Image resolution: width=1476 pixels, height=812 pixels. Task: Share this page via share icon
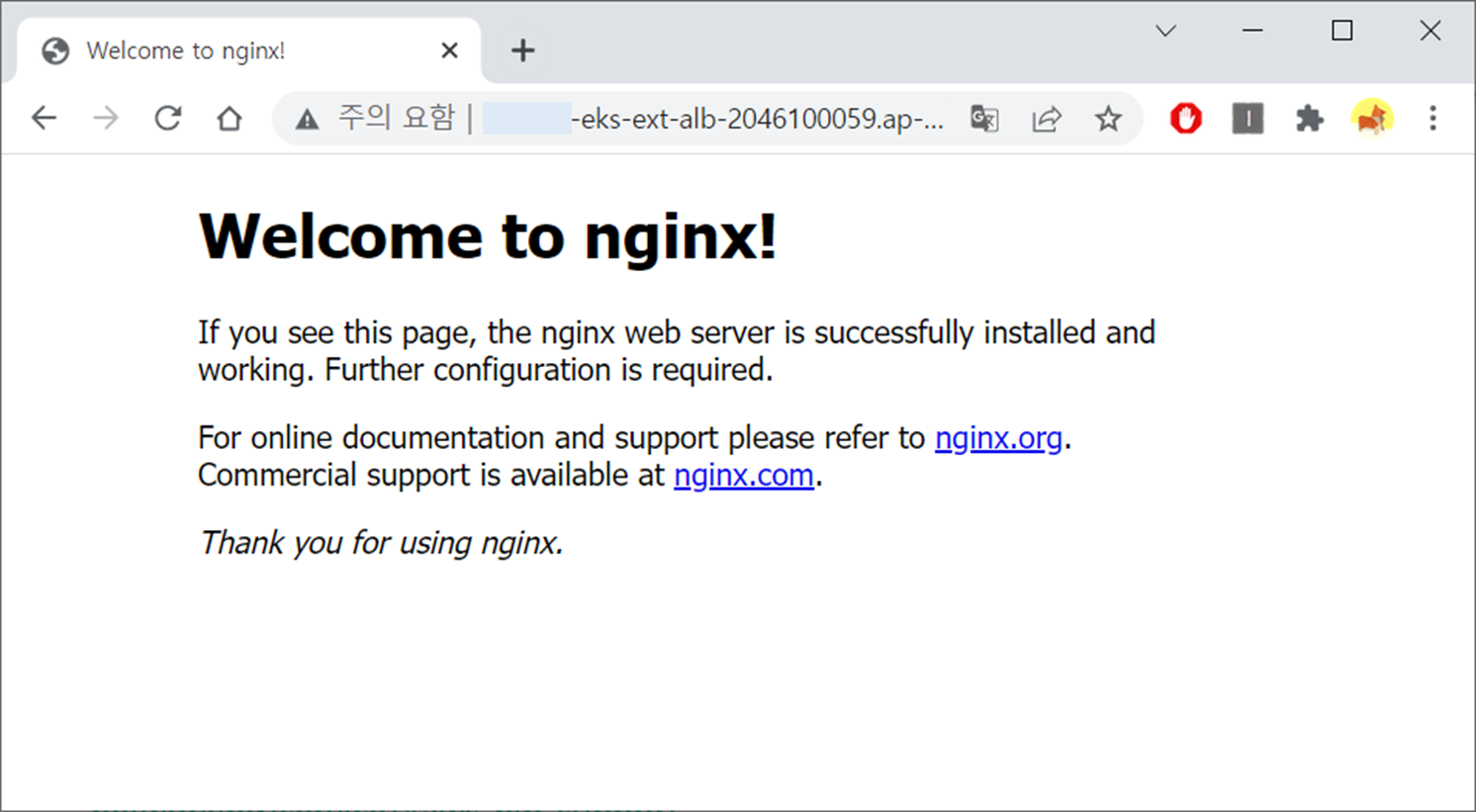[1047, 119]
